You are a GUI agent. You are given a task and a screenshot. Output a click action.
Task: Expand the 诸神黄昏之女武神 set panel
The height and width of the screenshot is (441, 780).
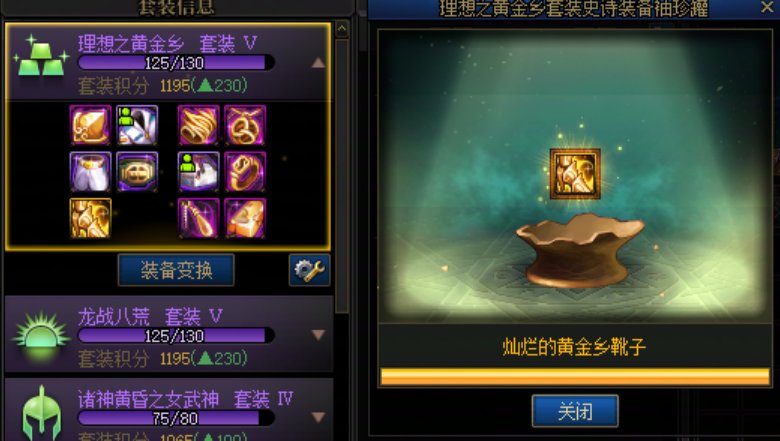pyautogui.click(x=318, y=416)
